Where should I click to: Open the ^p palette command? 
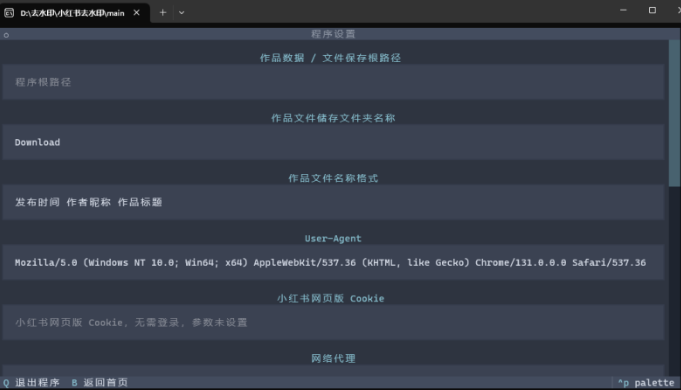point(646,383)
